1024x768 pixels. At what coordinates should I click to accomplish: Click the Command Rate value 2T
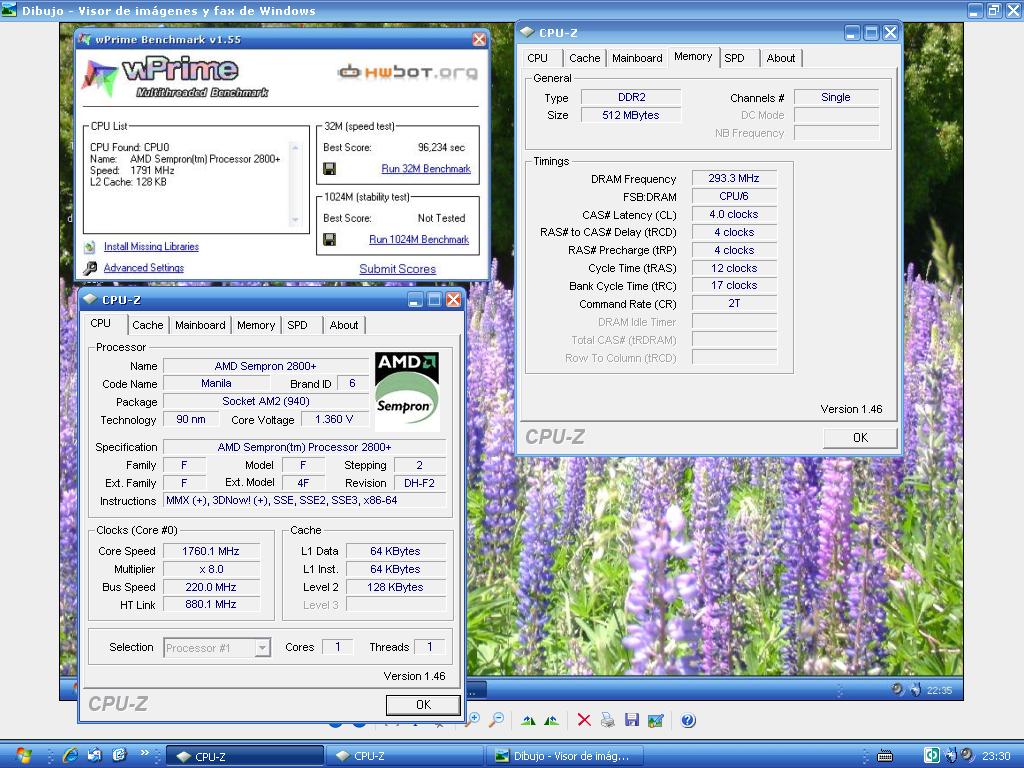pyautogui.click(x=734, y=304)
